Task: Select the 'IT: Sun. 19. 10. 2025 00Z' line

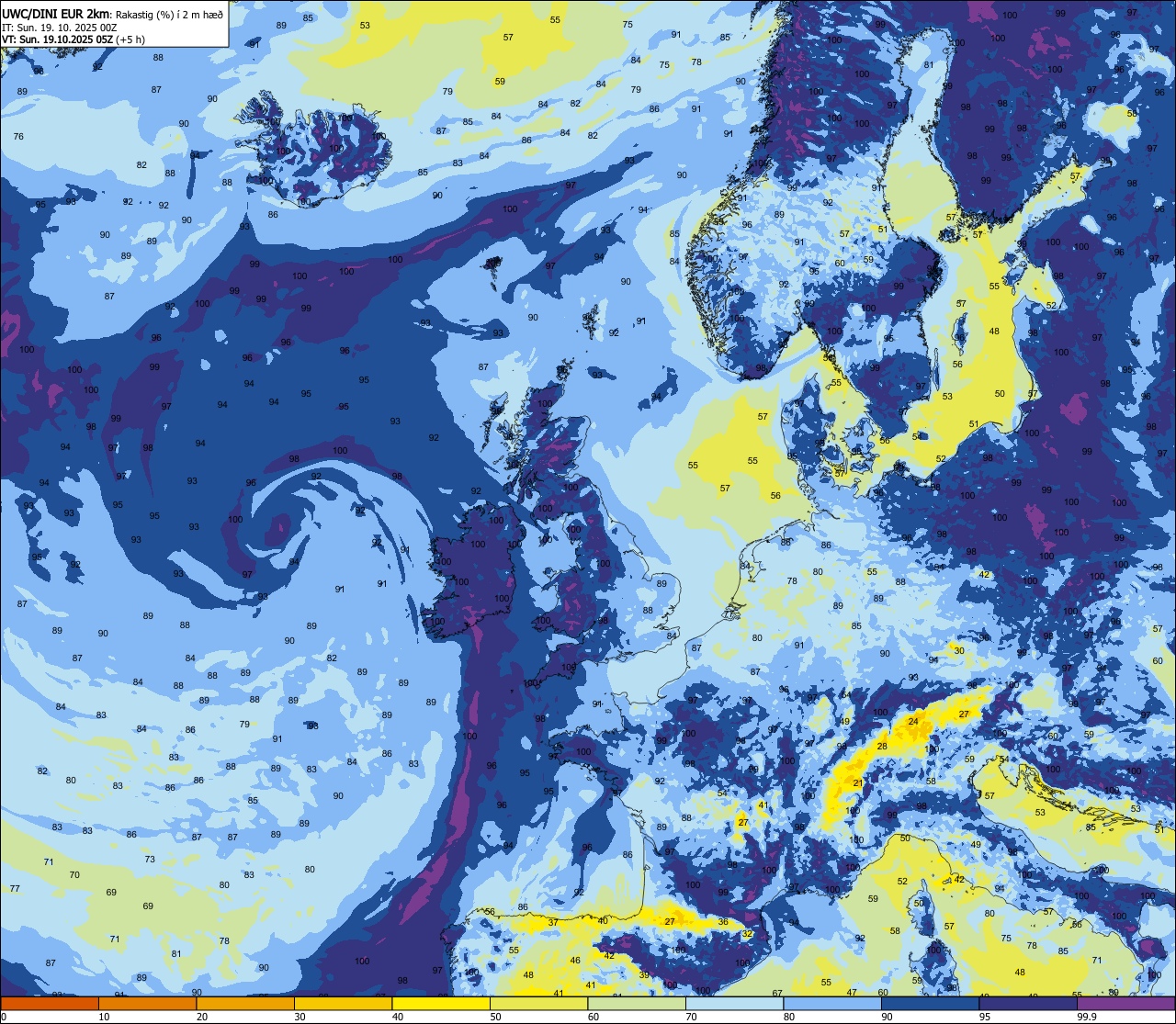Action: click(59, 28)
